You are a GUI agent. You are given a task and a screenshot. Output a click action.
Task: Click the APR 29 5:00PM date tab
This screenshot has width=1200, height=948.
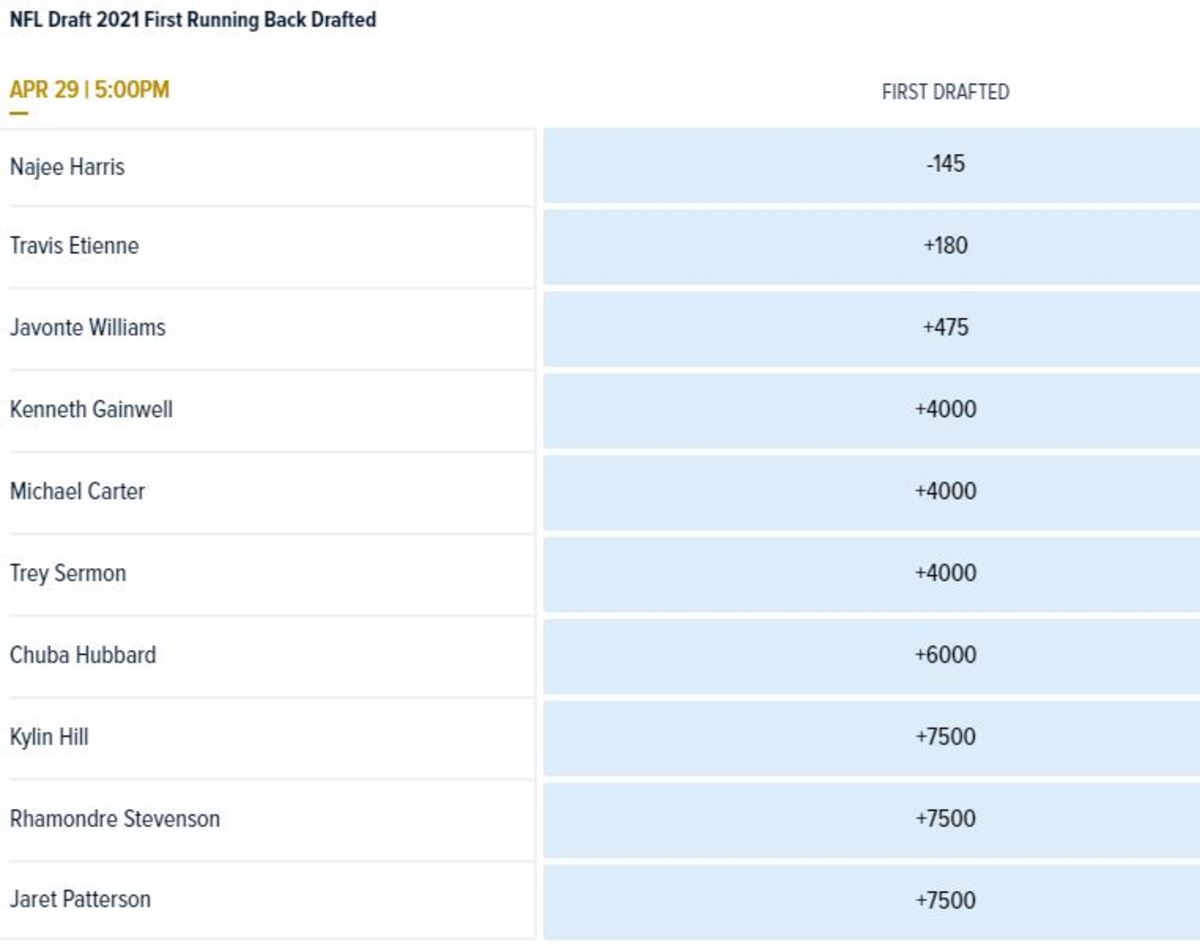coord(90,90)
